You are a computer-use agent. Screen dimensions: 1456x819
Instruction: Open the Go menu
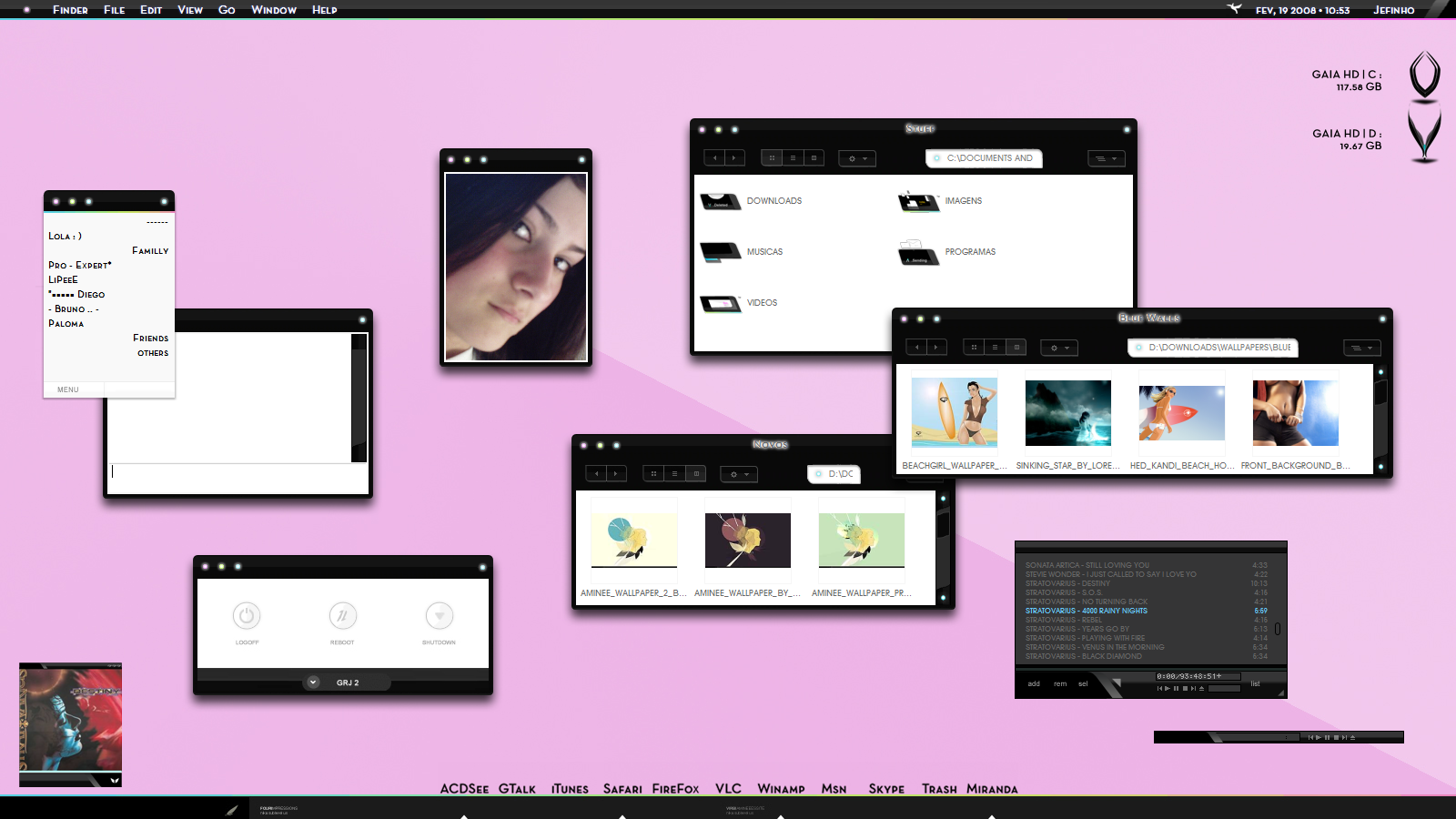tap(227, 10)
